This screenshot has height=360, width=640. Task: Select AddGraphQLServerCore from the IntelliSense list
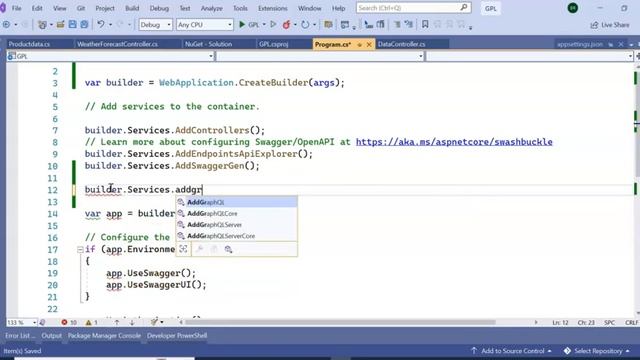coord(237,236)
